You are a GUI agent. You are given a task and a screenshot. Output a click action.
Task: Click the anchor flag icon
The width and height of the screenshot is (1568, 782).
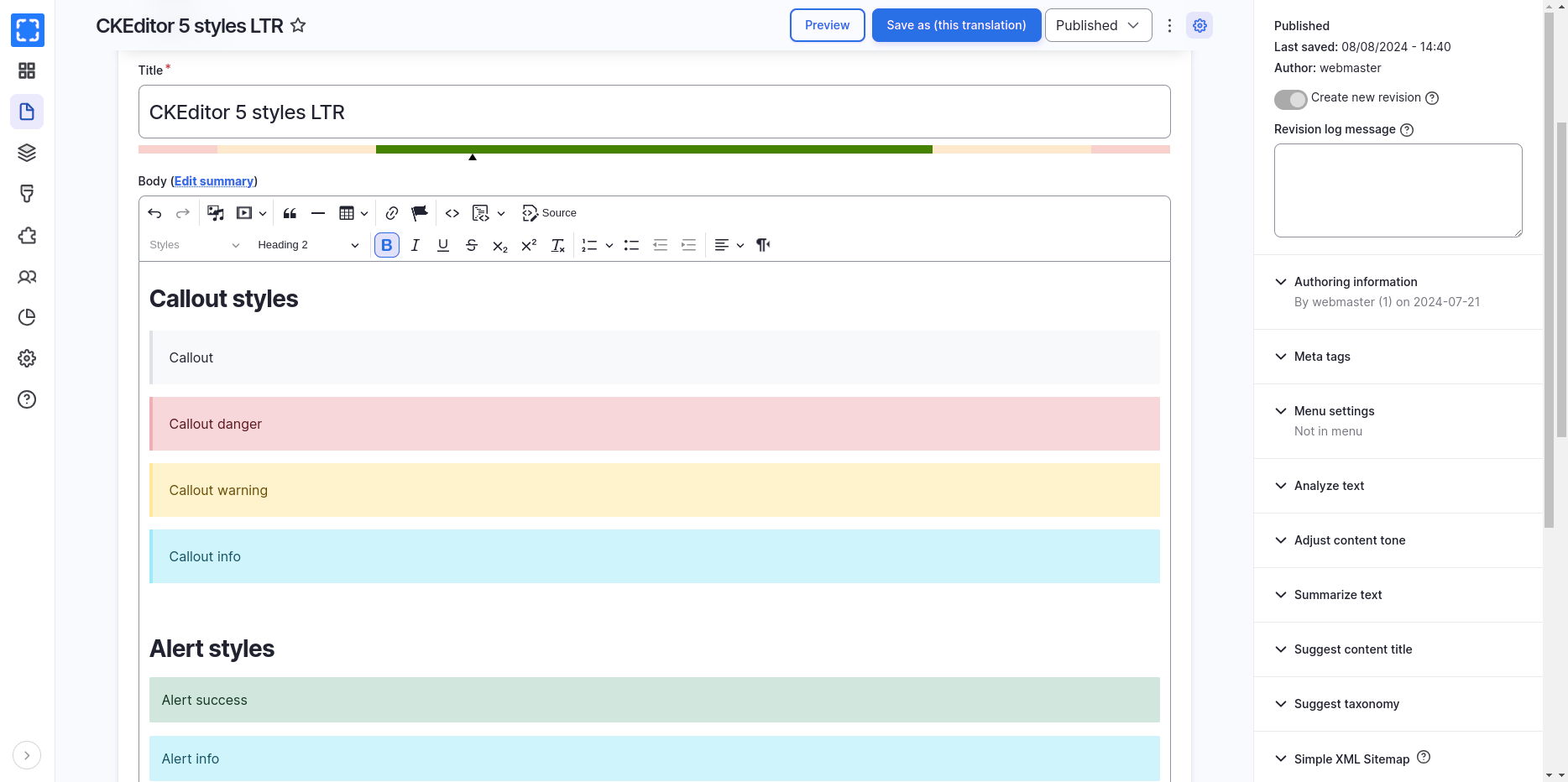420,213
